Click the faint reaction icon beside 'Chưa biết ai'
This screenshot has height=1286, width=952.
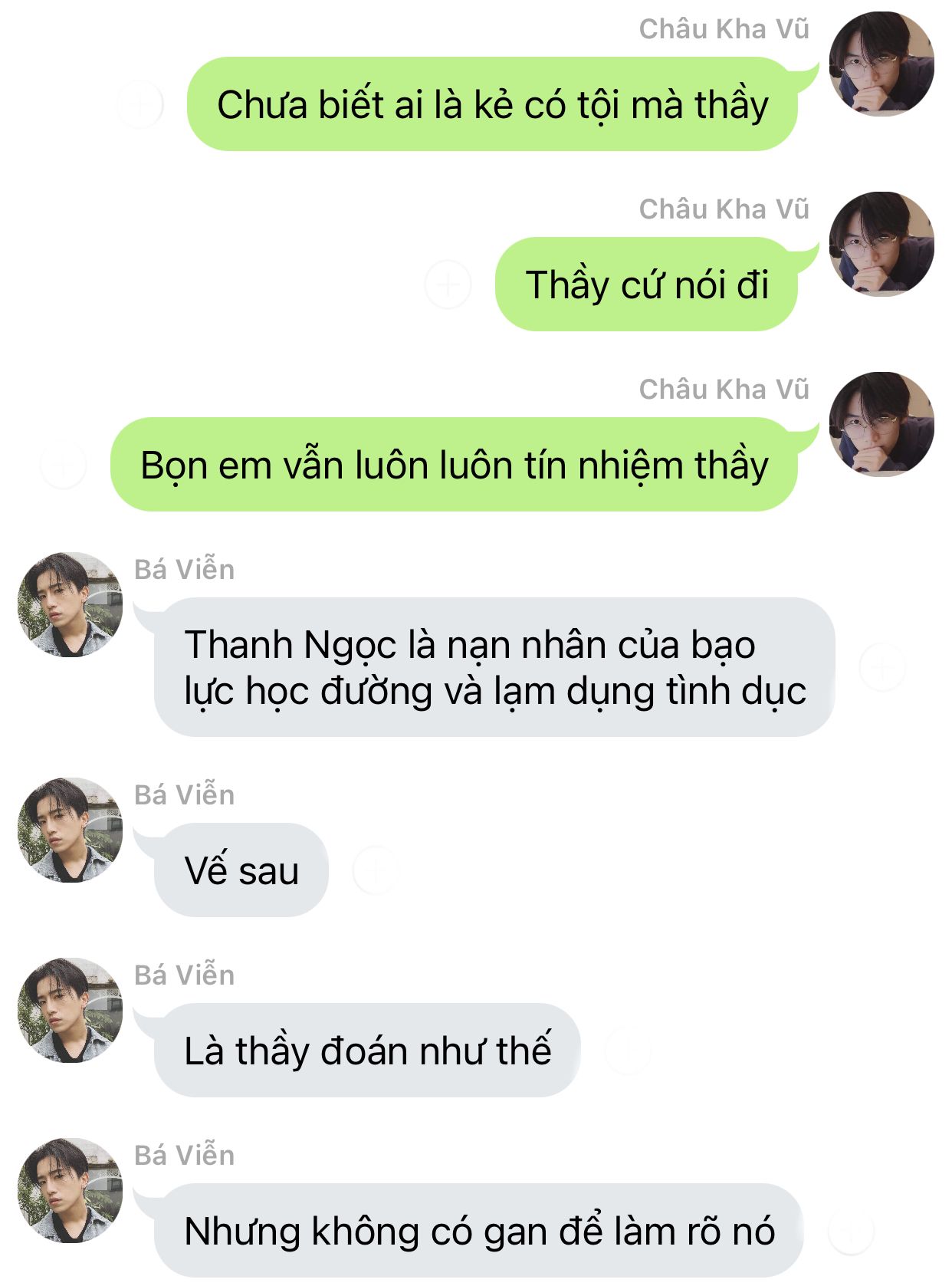tap(140, 104)
